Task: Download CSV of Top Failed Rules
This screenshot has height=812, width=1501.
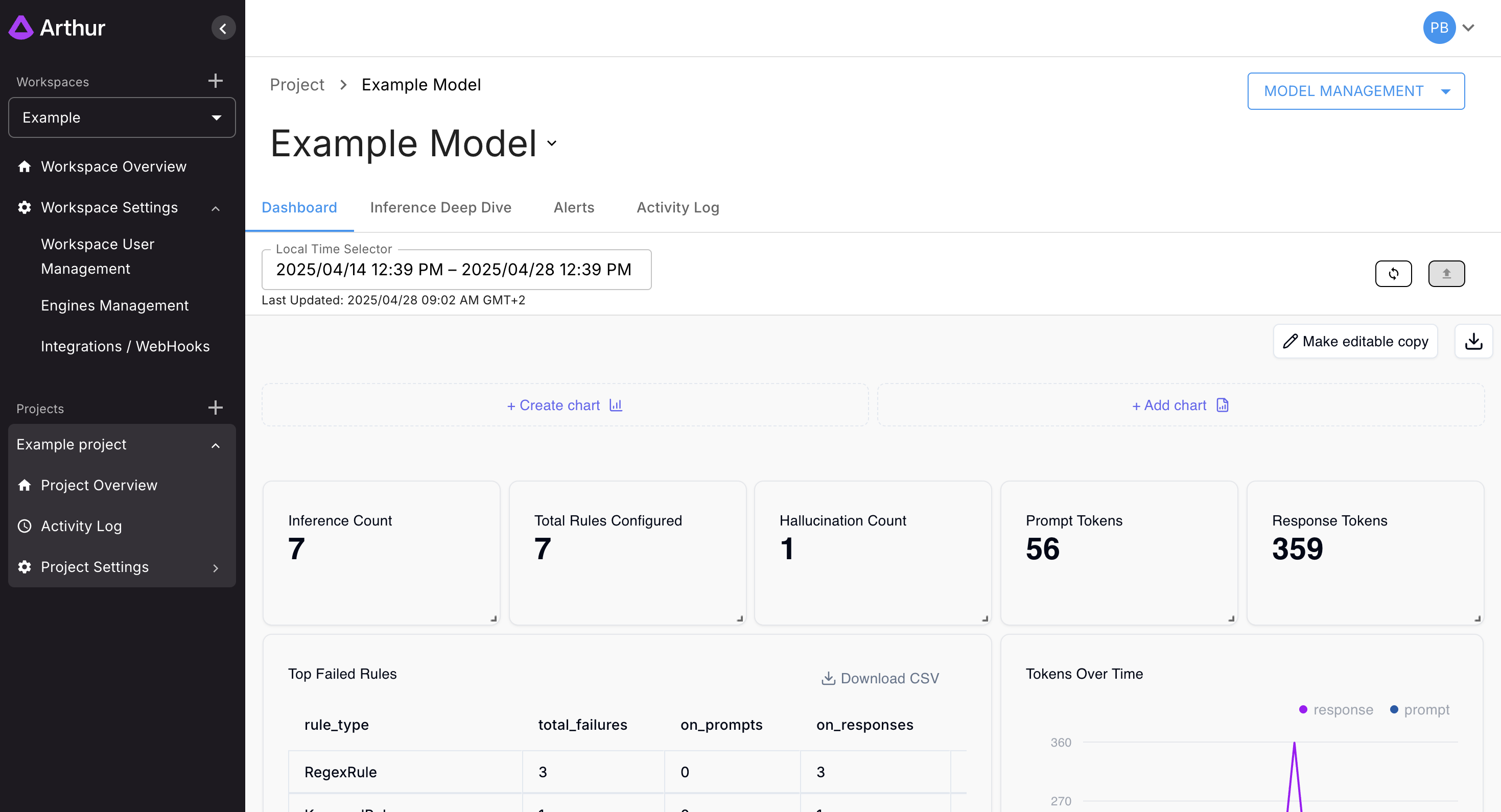Action: pos(880,678)
